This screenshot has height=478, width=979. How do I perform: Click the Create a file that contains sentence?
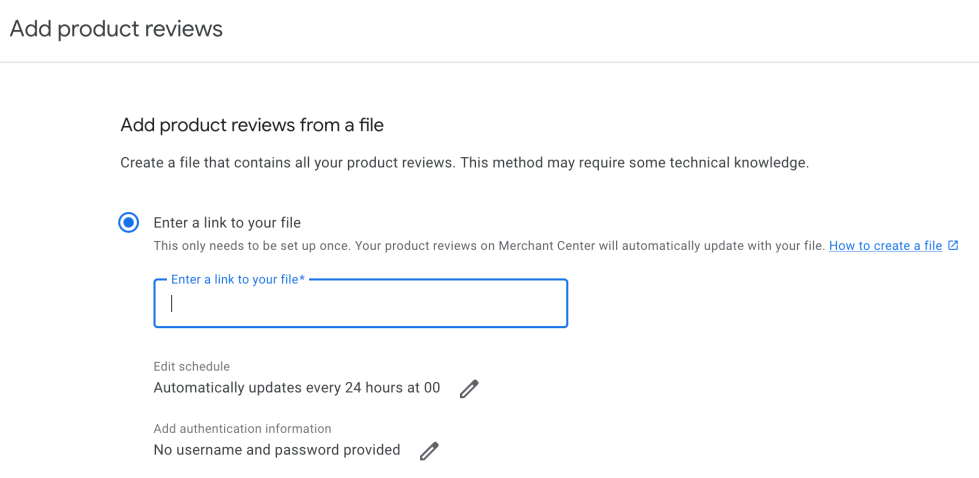coord(286,162)
